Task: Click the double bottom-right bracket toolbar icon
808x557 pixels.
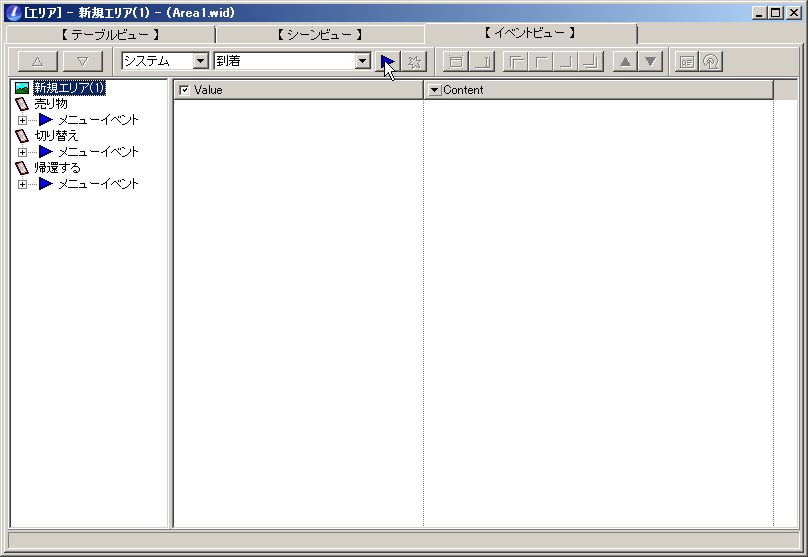Action: (591, 62)
